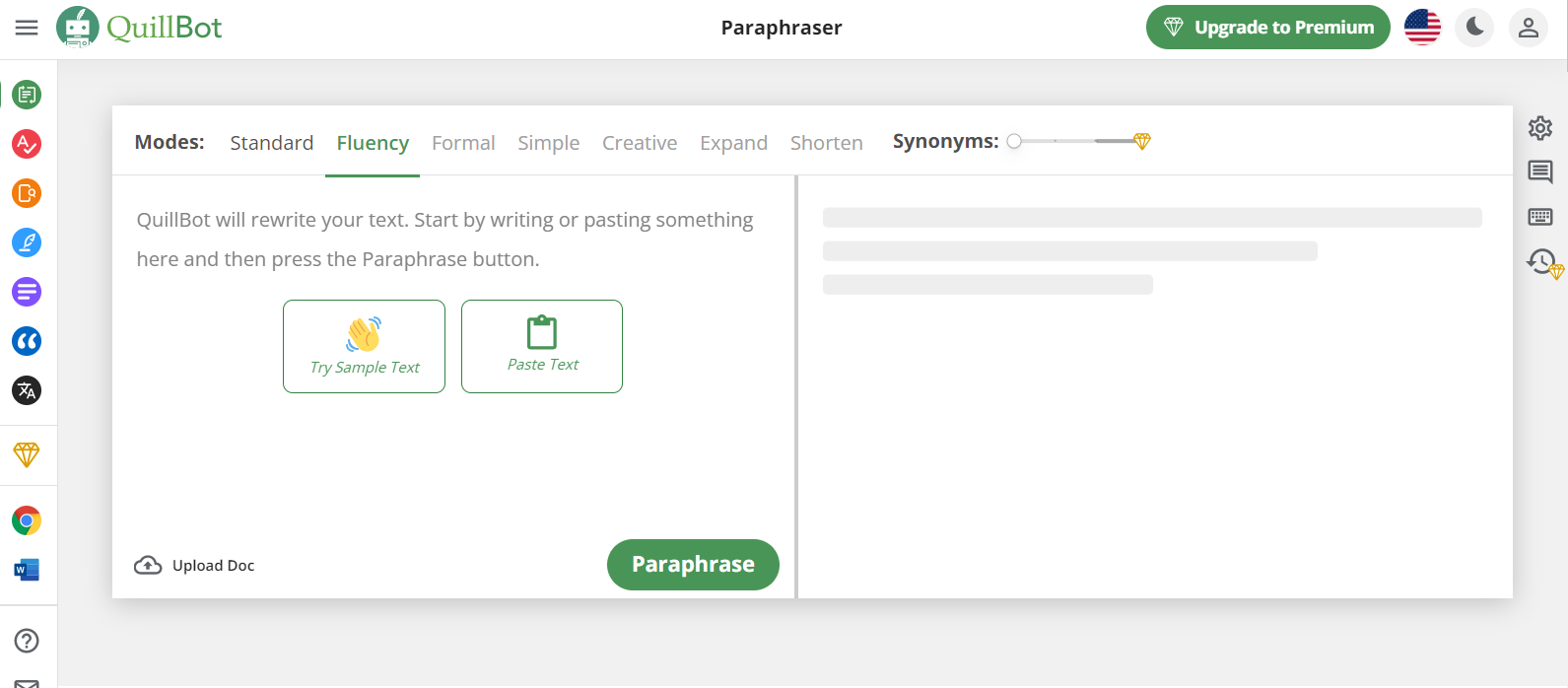This screenshot has height=688, width=1568.
Task: Change language via US flag icon
Action: click(1422, 28)
